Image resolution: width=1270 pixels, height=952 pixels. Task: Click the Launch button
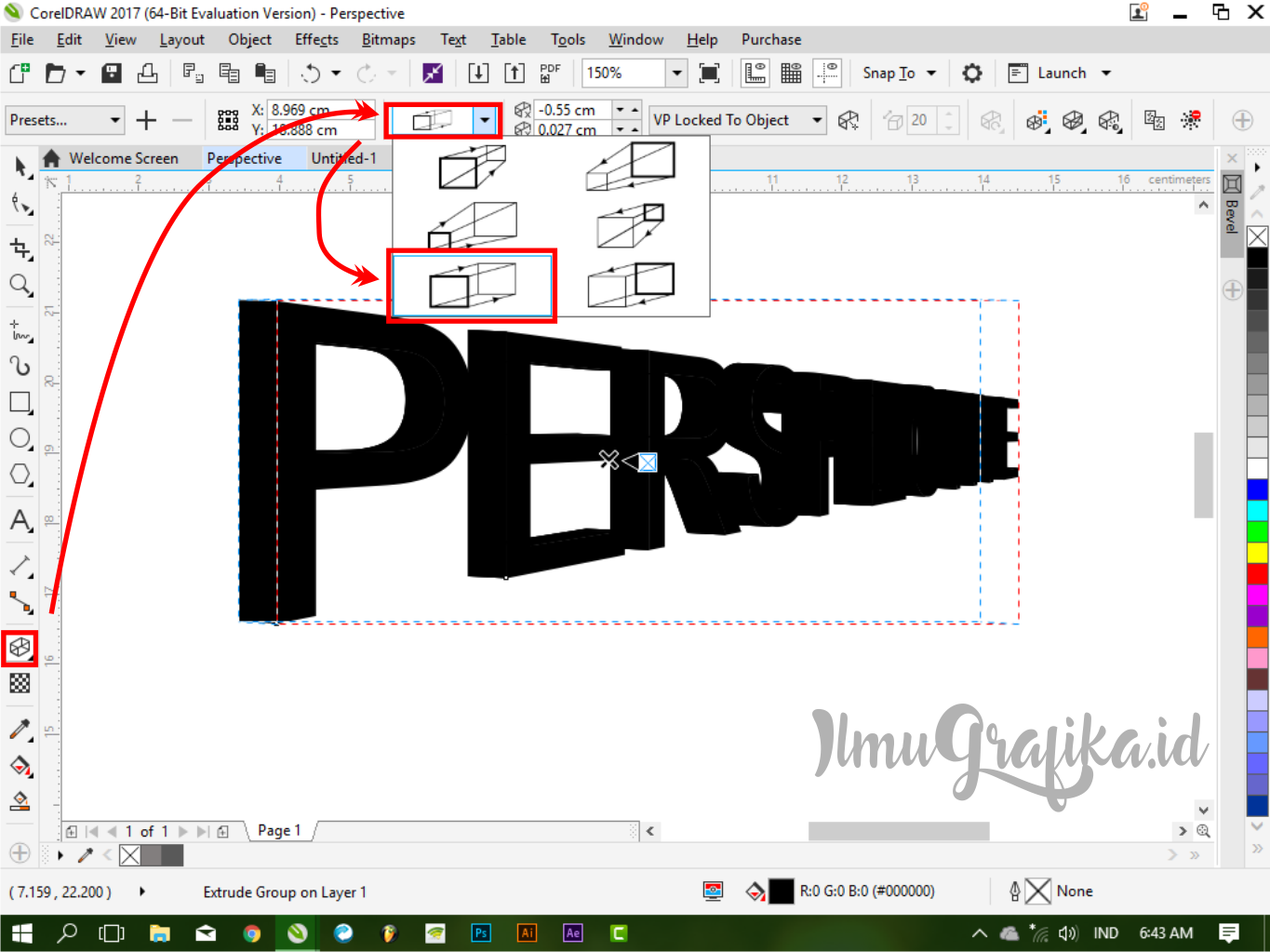click(1061, 73)
